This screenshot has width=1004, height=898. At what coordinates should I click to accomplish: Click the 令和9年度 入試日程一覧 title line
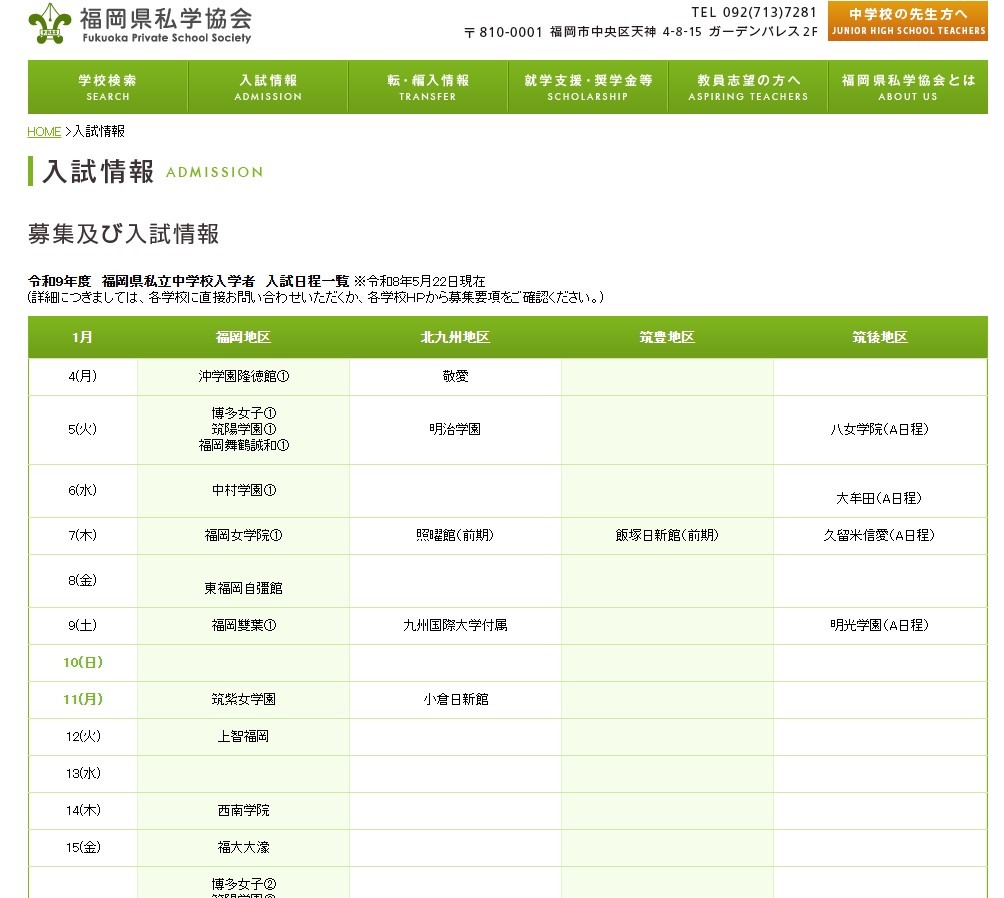(x=256, y=281)
